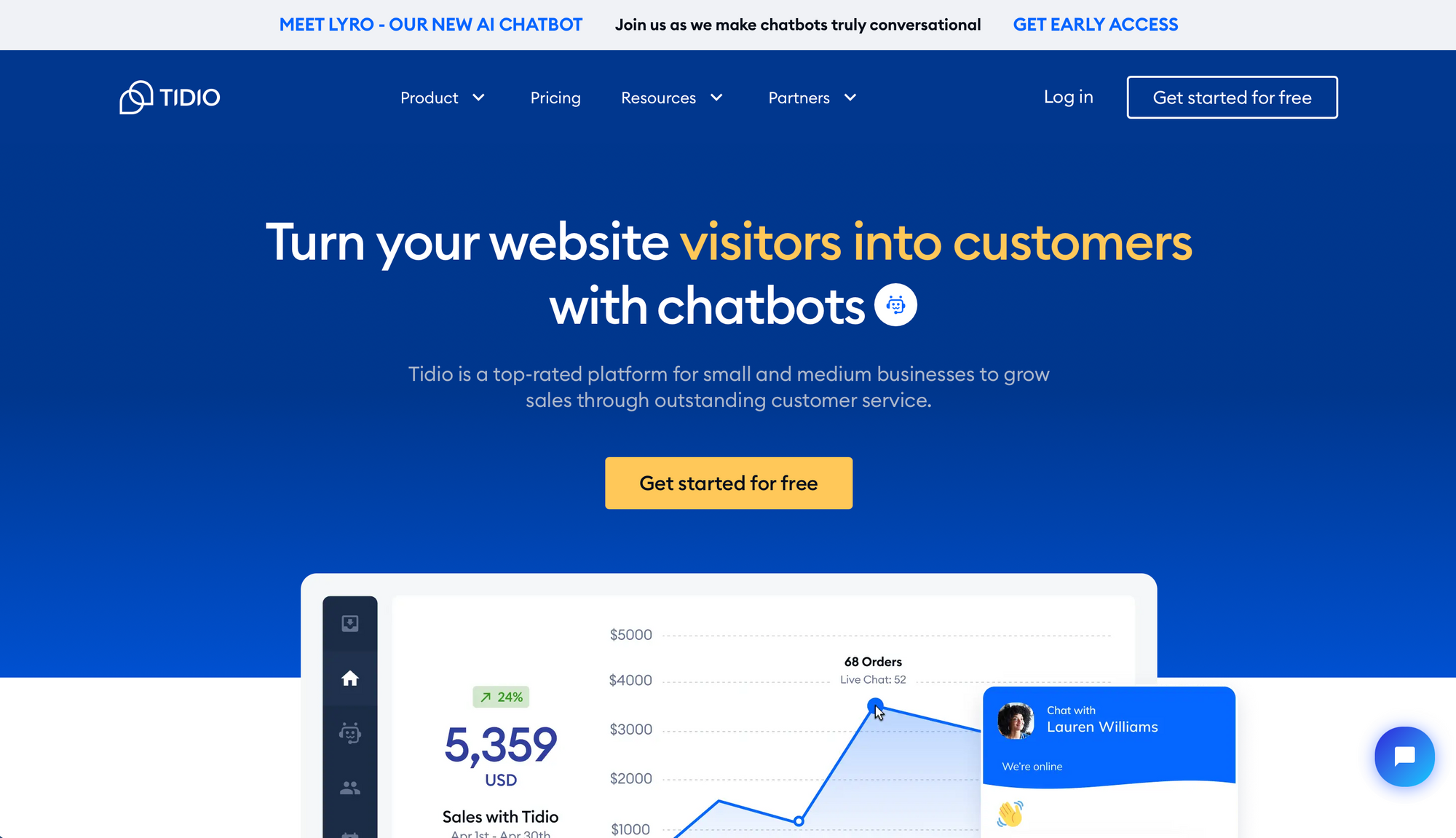This screenshot has height=838, width=1456.
Task: Click the screen/display icon in sidebar
Action: (x=351, y=622)
